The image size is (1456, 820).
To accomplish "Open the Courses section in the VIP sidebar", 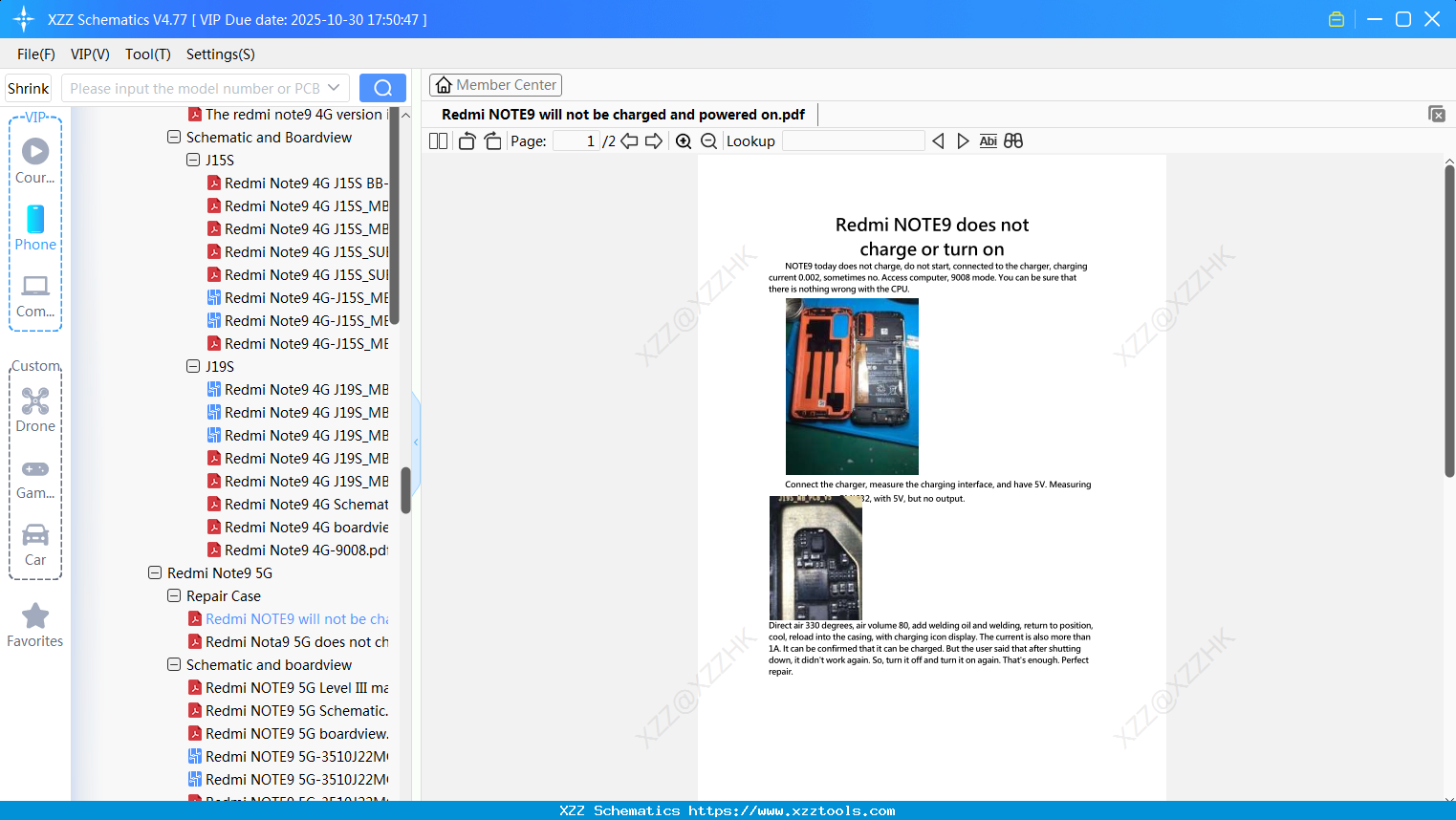I will [x=35, y=161].
